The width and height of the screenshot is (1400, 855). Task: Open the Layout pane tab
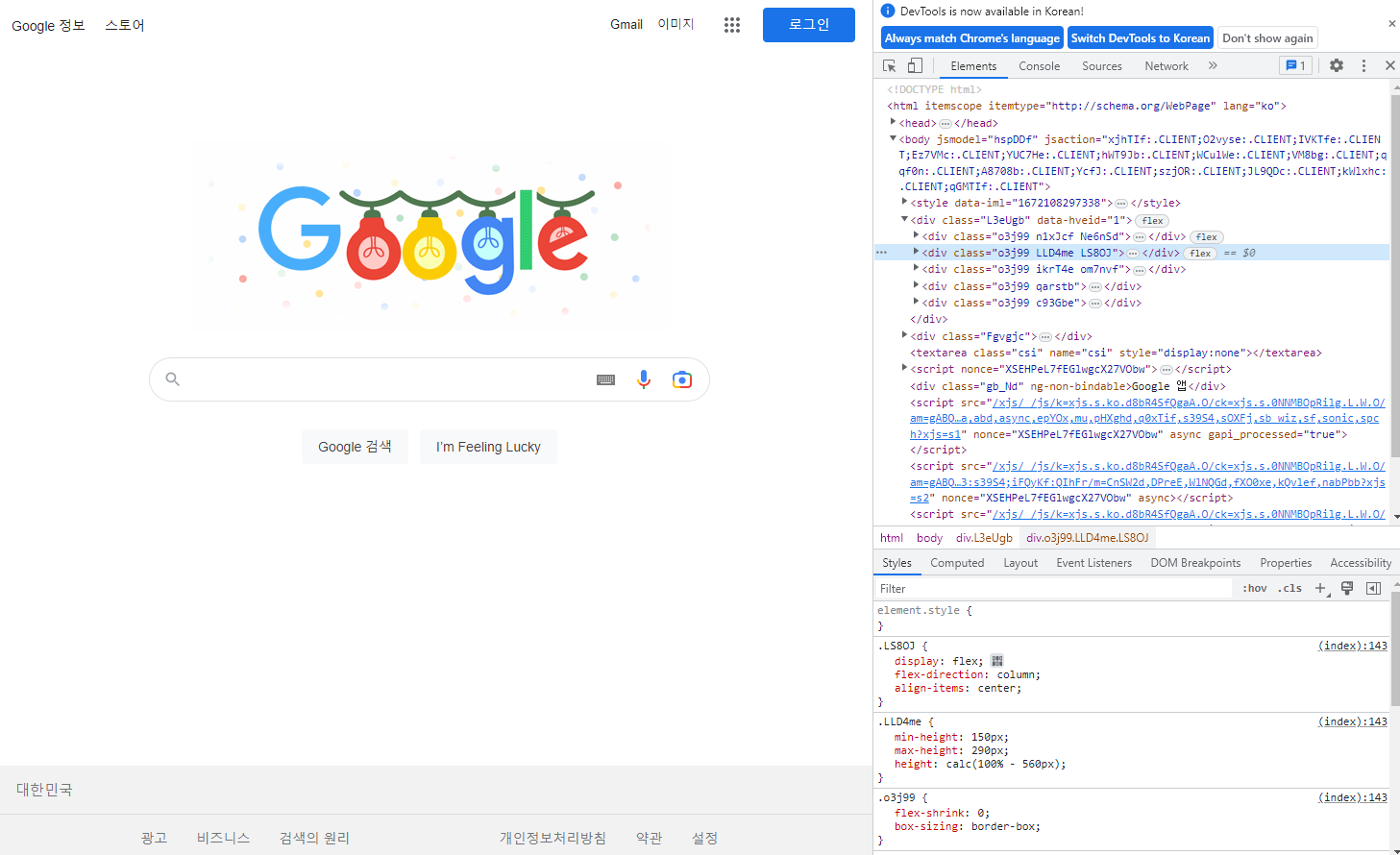1020,563
